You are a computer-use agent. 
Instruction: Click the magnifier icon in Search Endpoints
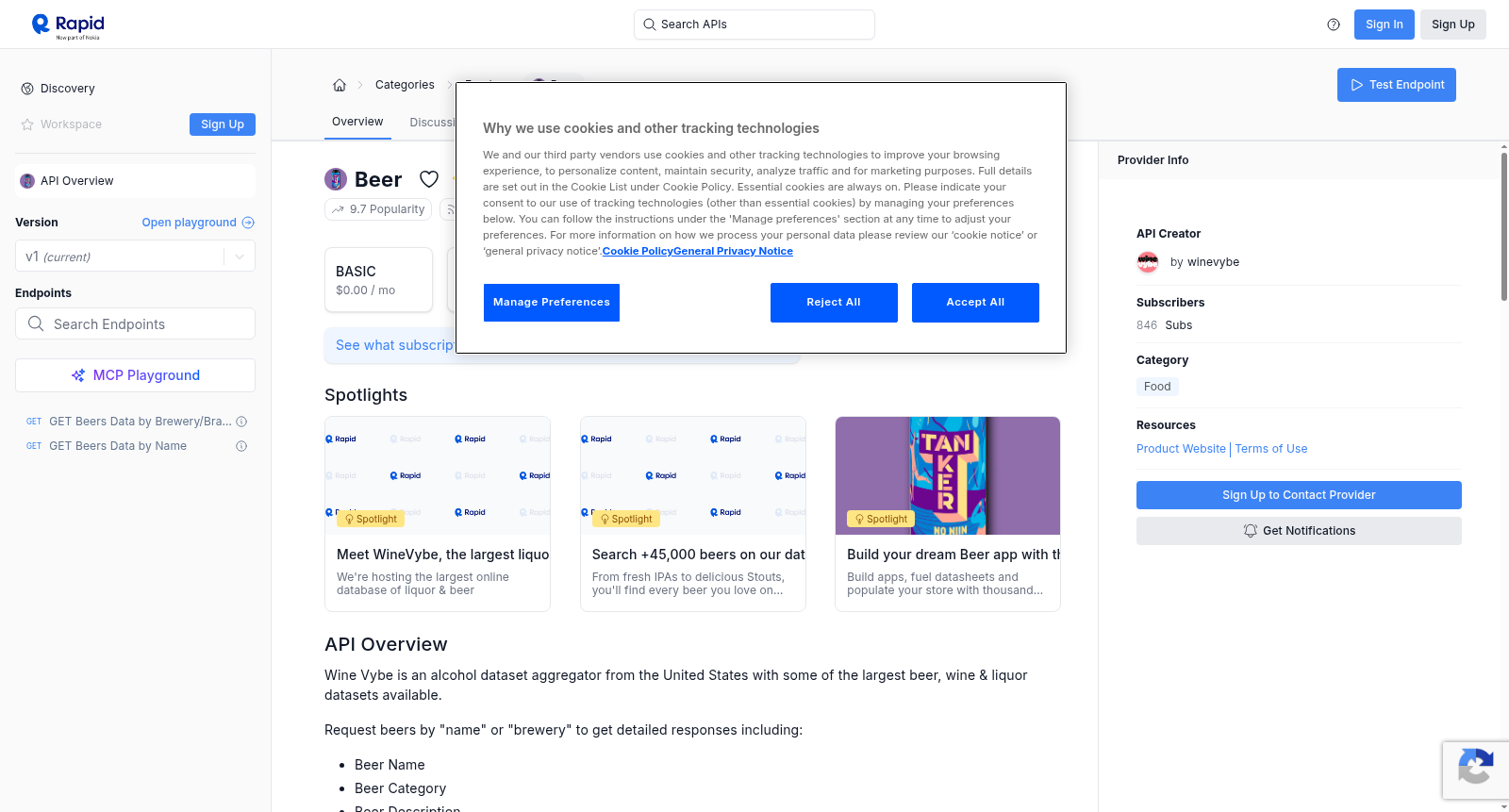pyautogui.click(x=36, y=323)
